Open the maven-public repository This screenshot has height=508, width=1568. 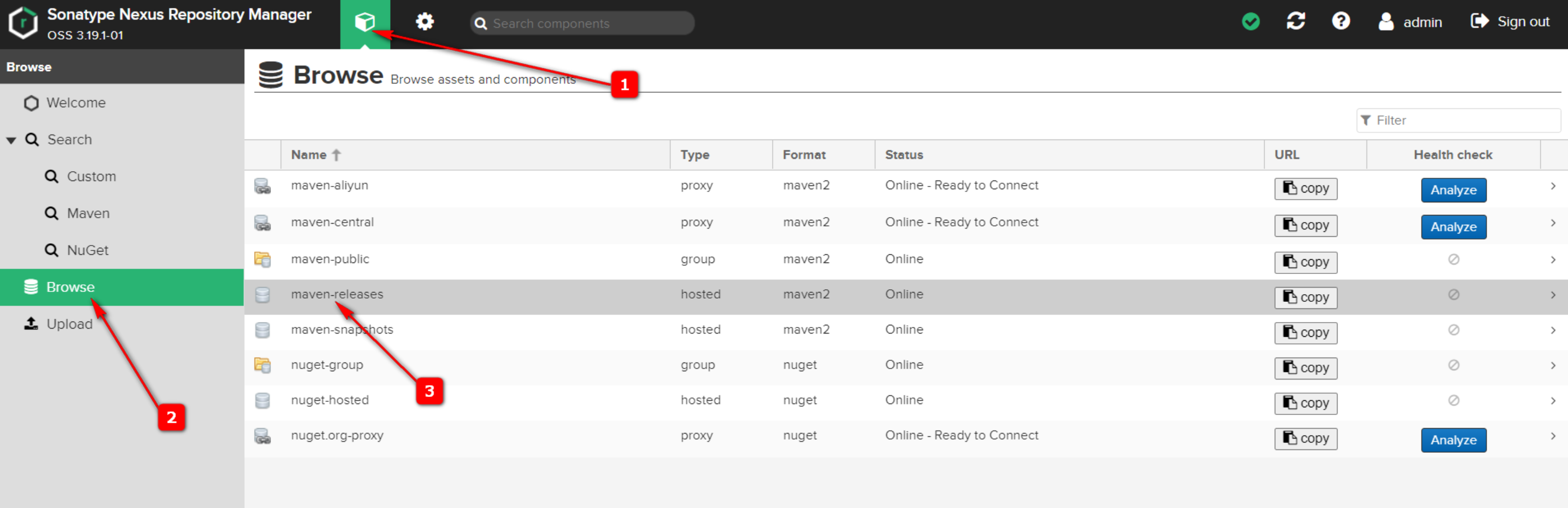pos(330,259)
